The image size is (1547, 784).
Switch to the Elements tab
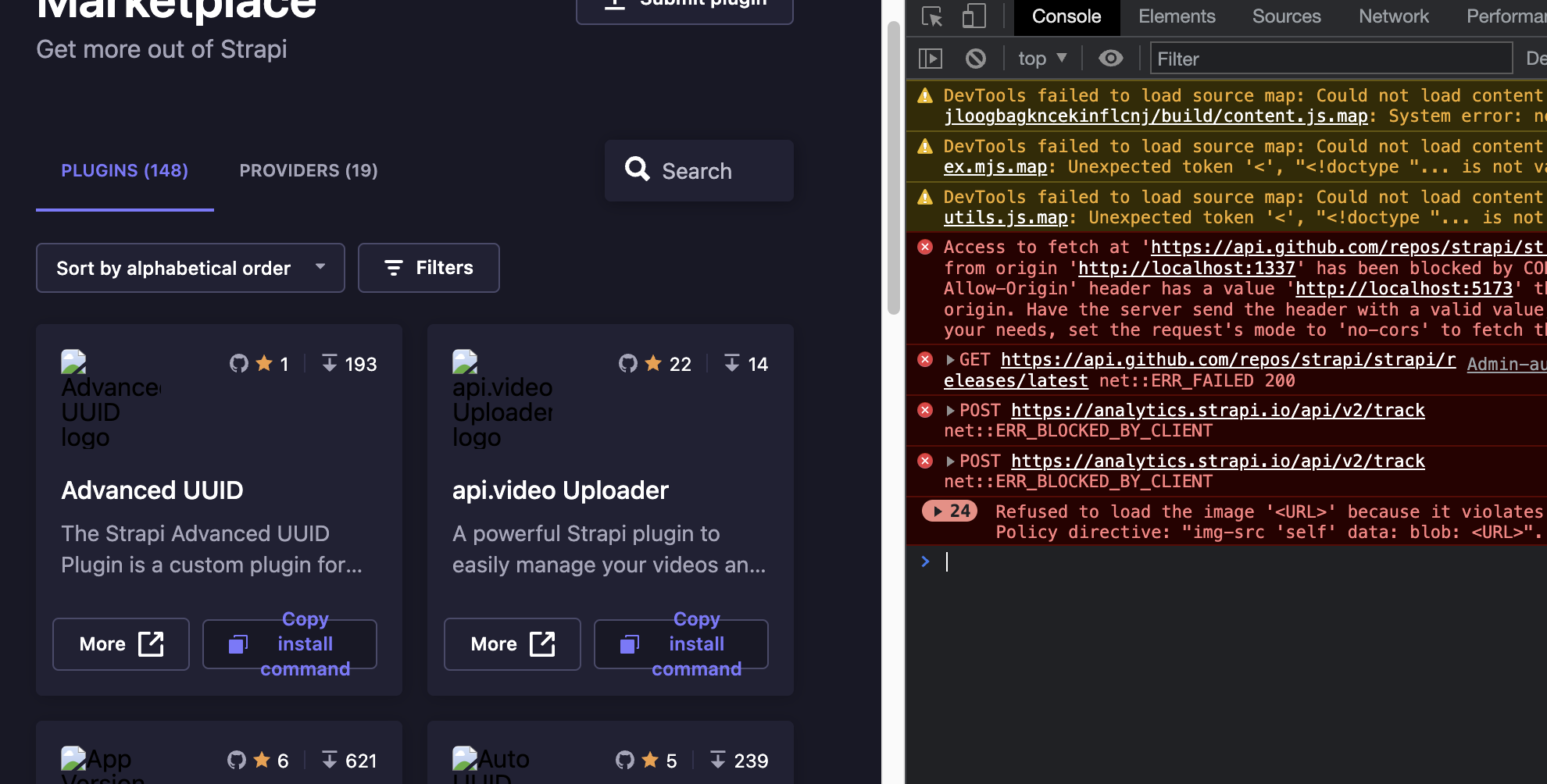[1177, 16]
